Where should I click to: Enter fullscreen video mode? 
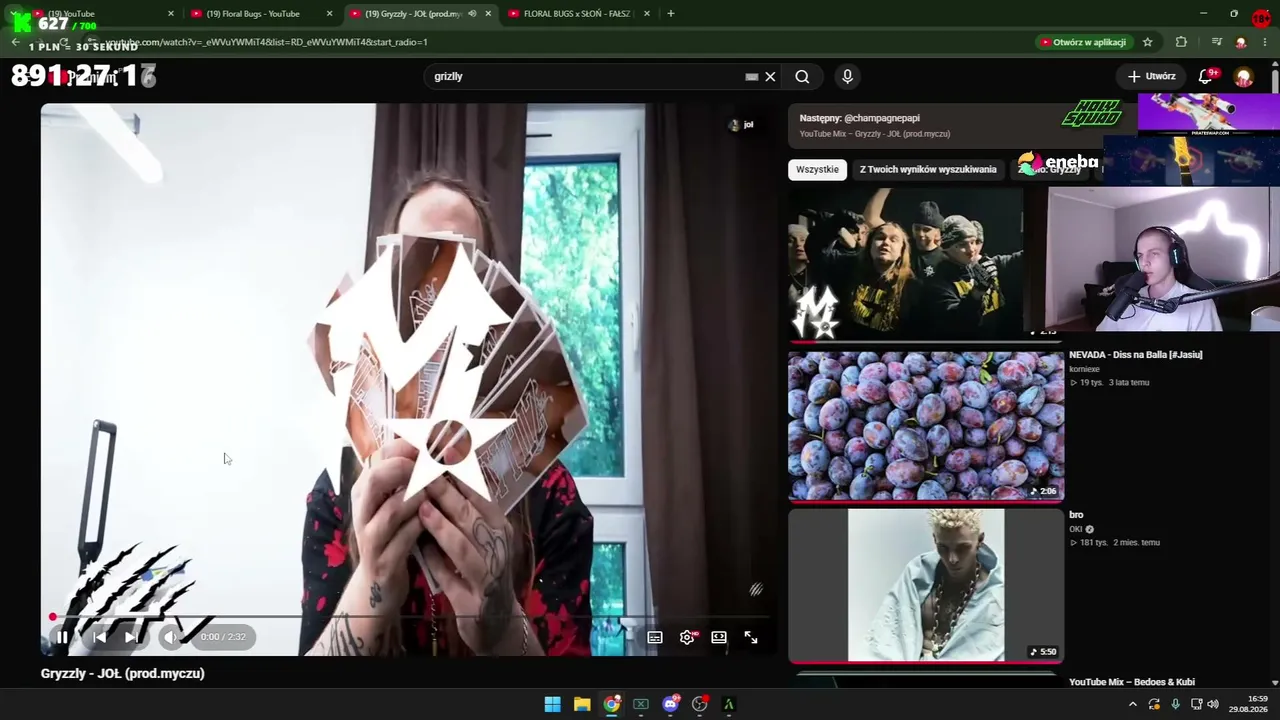click(751, 637)
